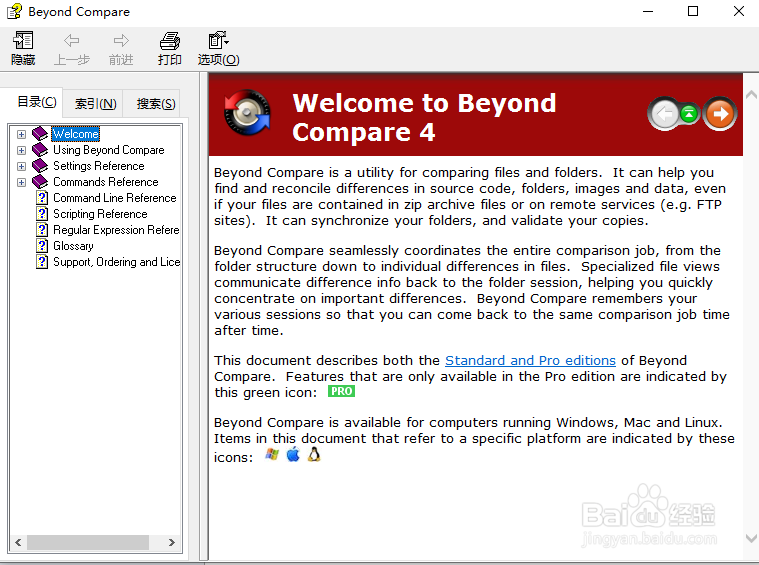Minimize the Beyond Compare help window
Screen dimensions: 759x565
(648, 11)
